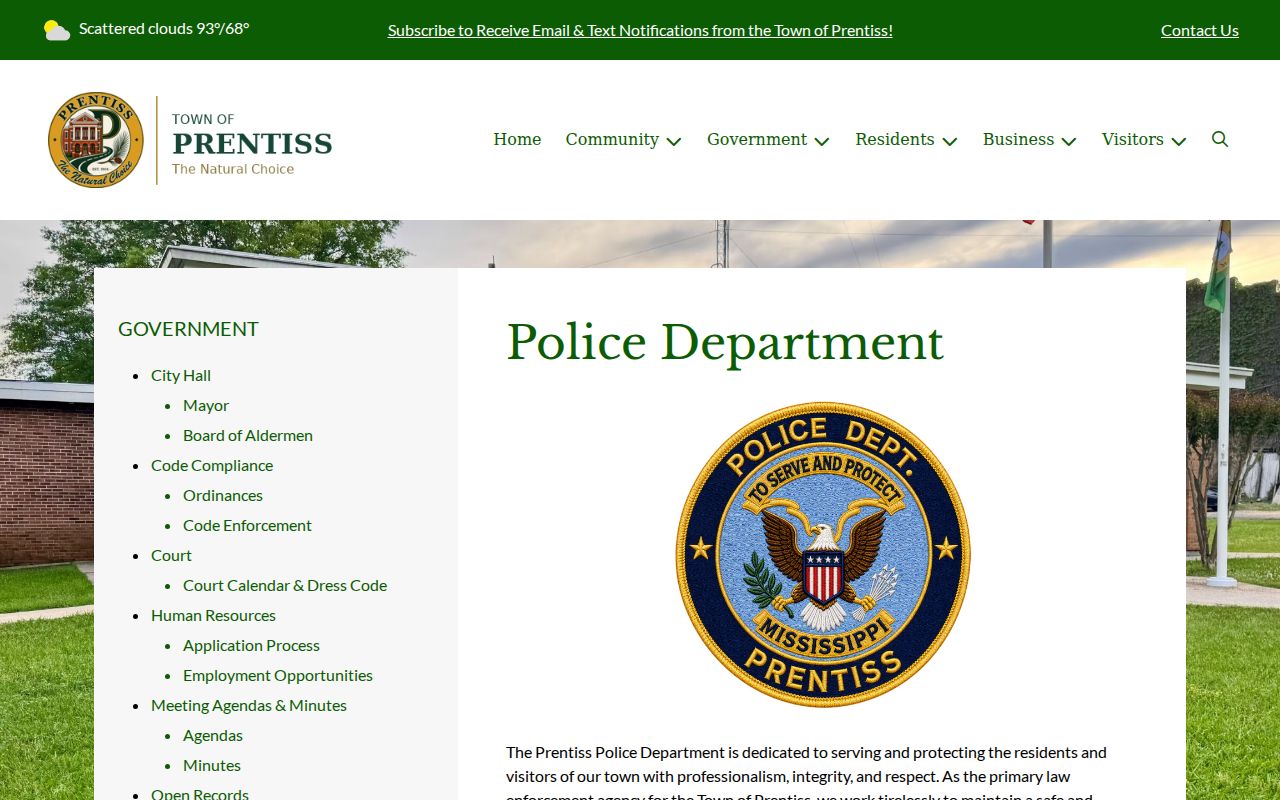The height and width of the screenshot is (800, 1280).
Task: Open Court Calendar & Dress Code link
Action: pyautogui.click(x=285, y=585)
